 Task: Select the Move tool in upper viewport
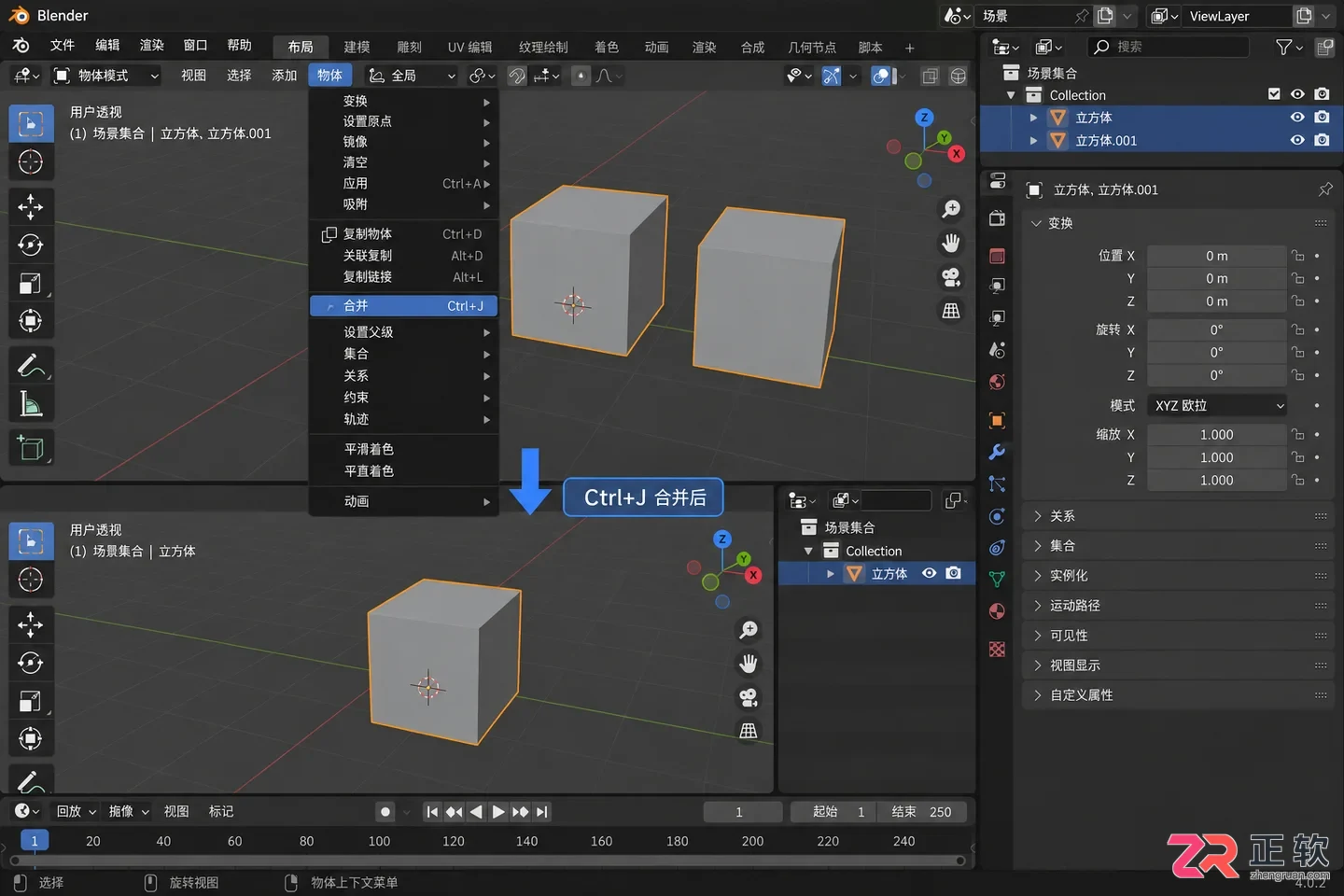click(x=31, y=206)
